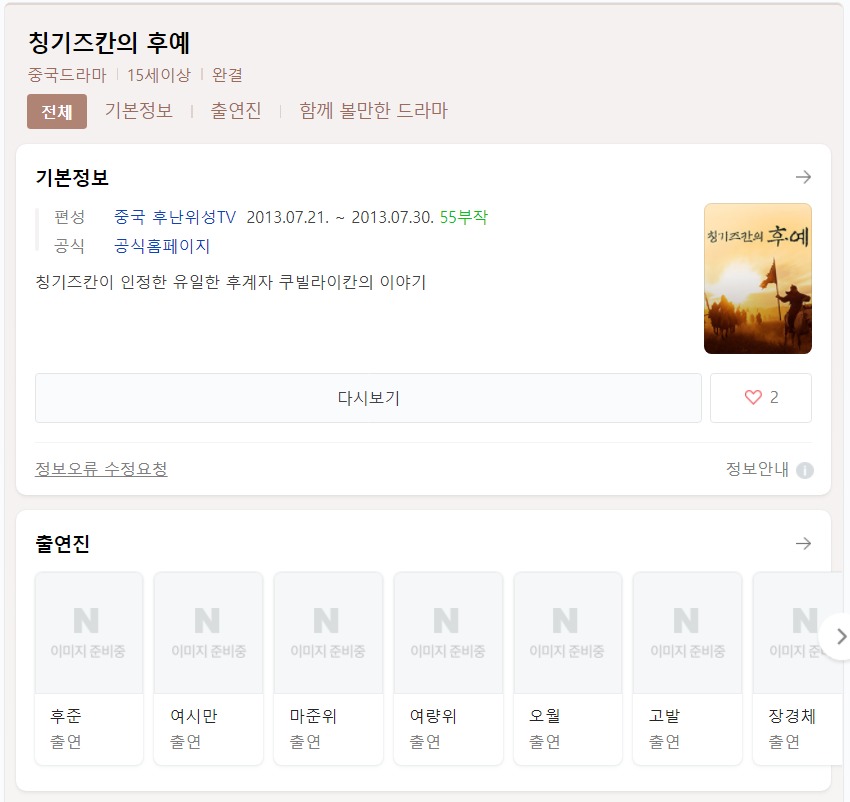Click the 기본정보 section heading
This screenshot has width=850, height=802.
coord(72,177)
